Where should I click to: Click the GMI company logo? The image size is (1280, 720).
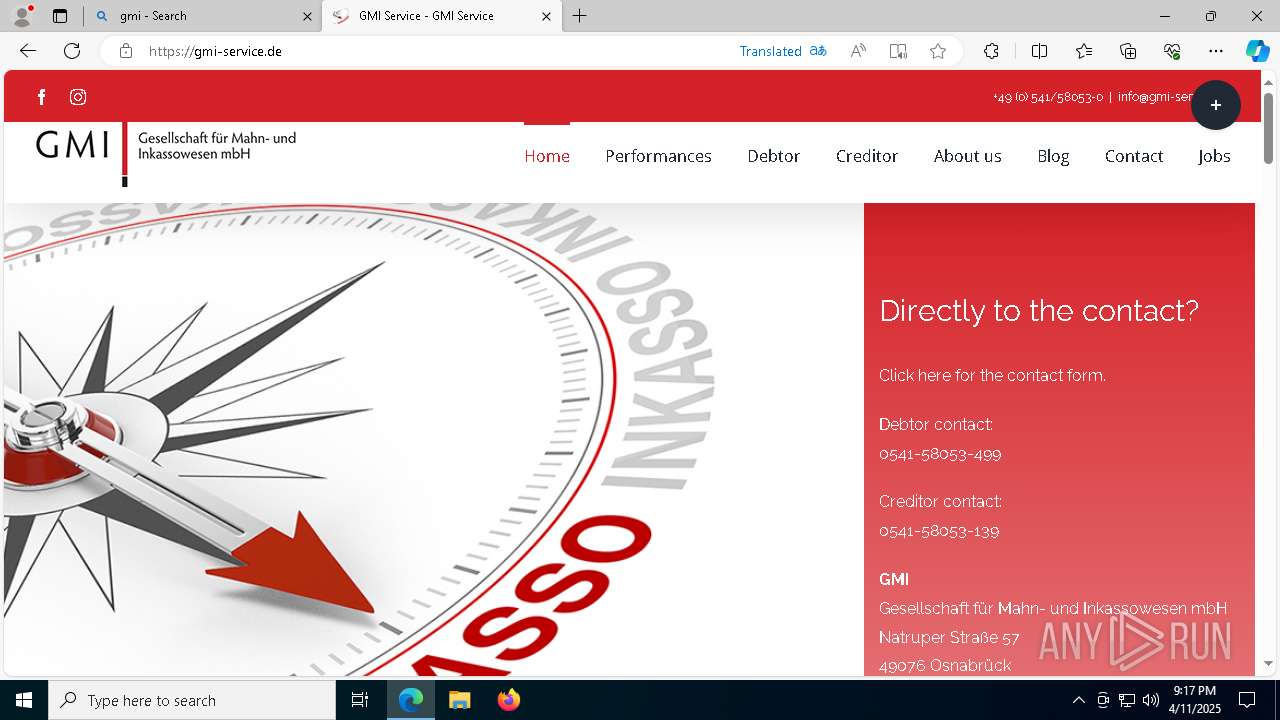[166, 153]
